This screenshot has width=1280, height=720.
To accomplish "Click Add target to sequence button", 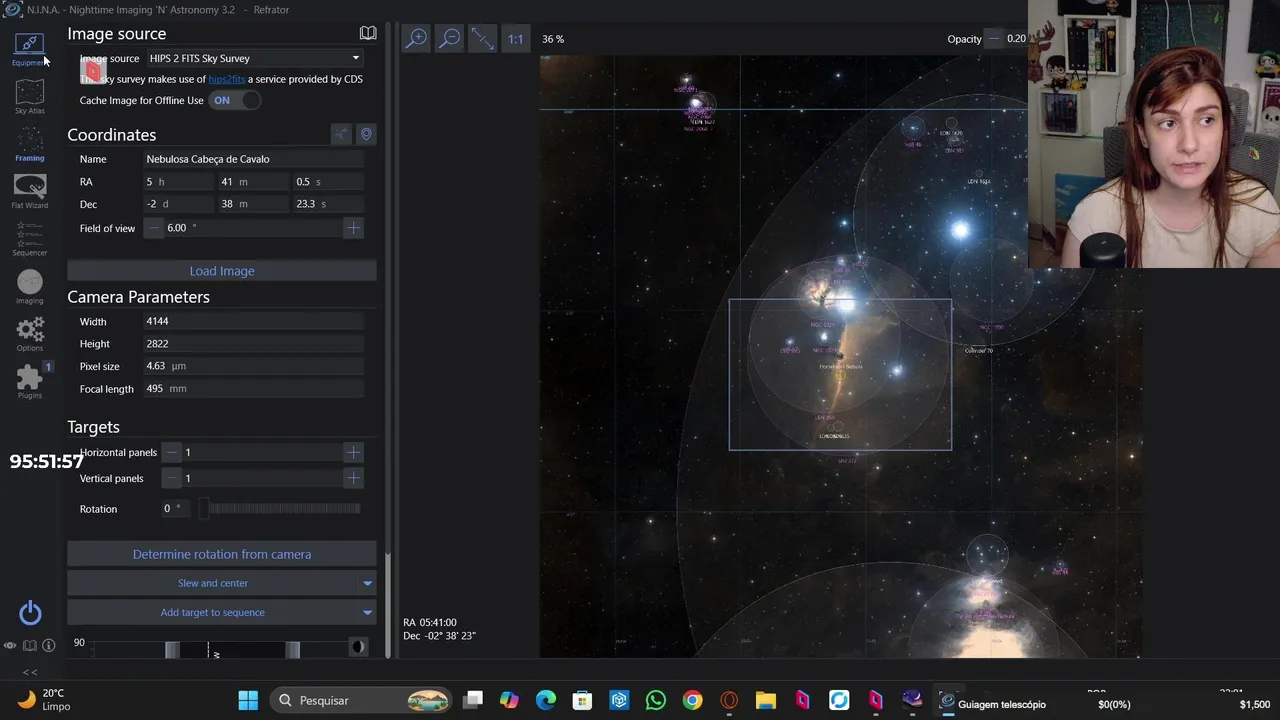I will pos(212,612).
